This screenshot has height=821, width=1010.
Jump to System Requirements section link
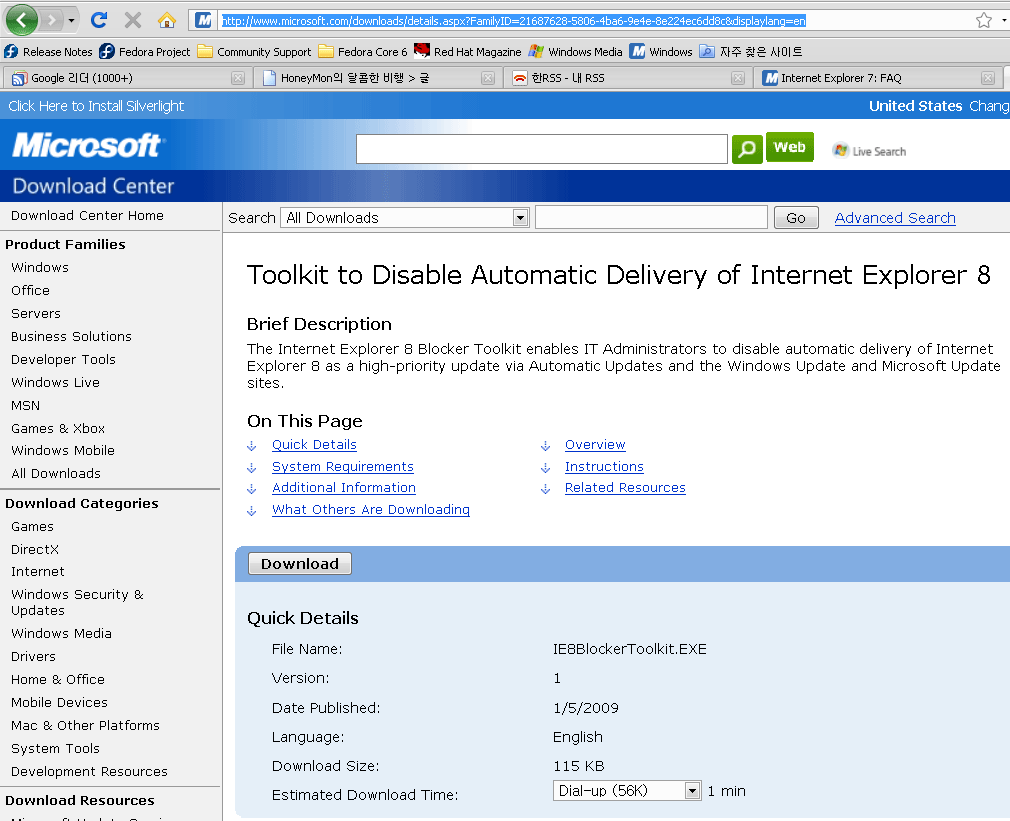(343, 467)
